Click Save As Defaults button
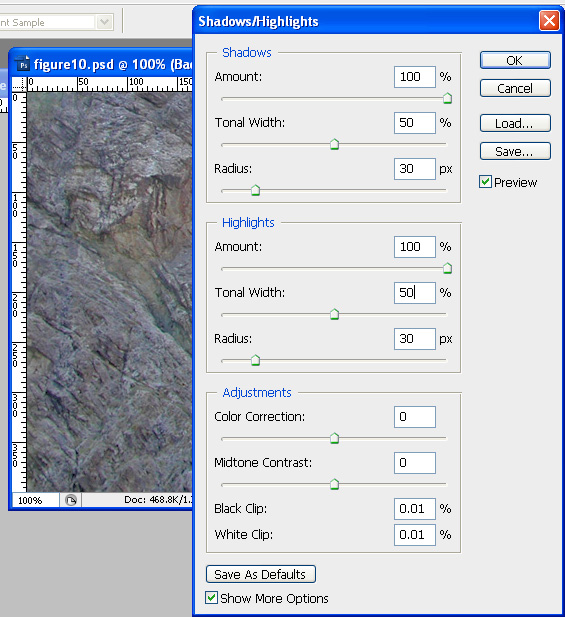The width and height of the screenshot is (565, 617). [x=260, y=574]
